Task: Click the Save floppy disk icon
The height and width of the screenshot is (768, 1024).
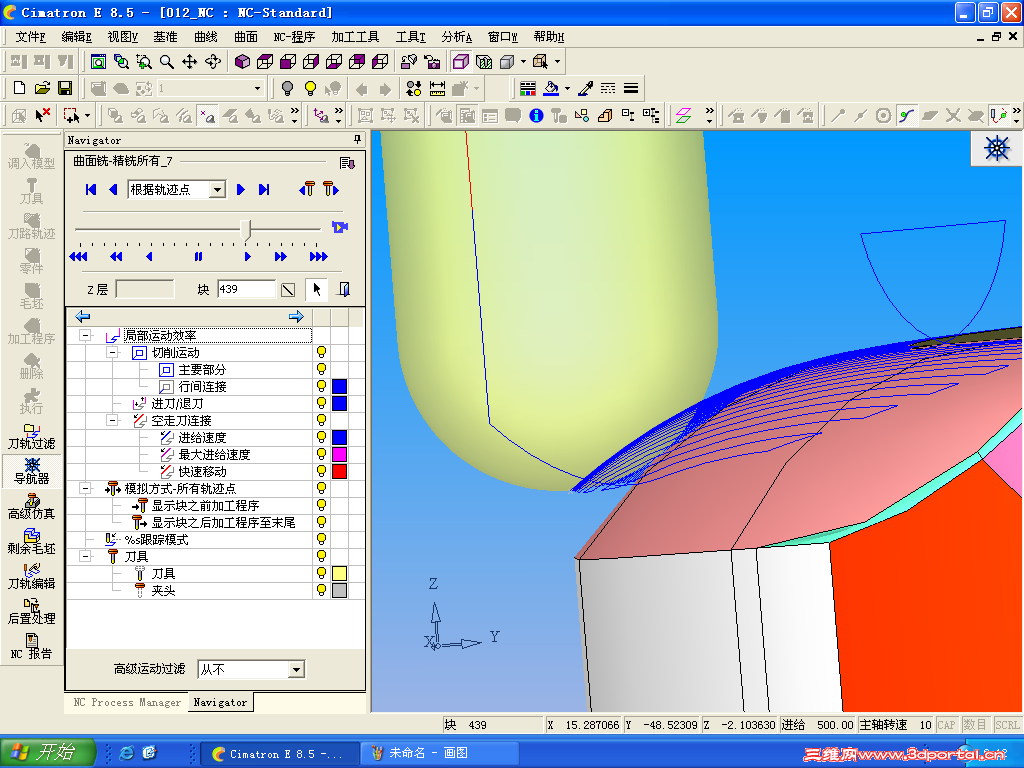Action: (x=65, y=88)
